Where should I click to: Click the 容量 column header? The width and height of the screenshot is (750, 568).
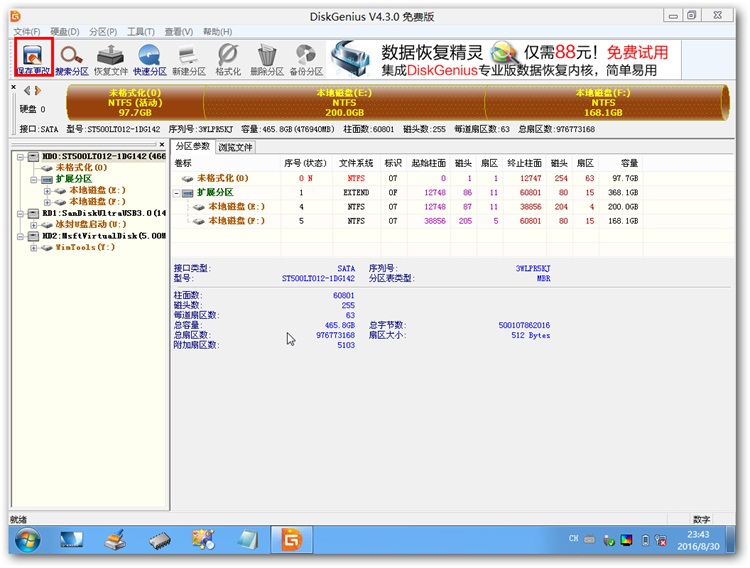620,163
